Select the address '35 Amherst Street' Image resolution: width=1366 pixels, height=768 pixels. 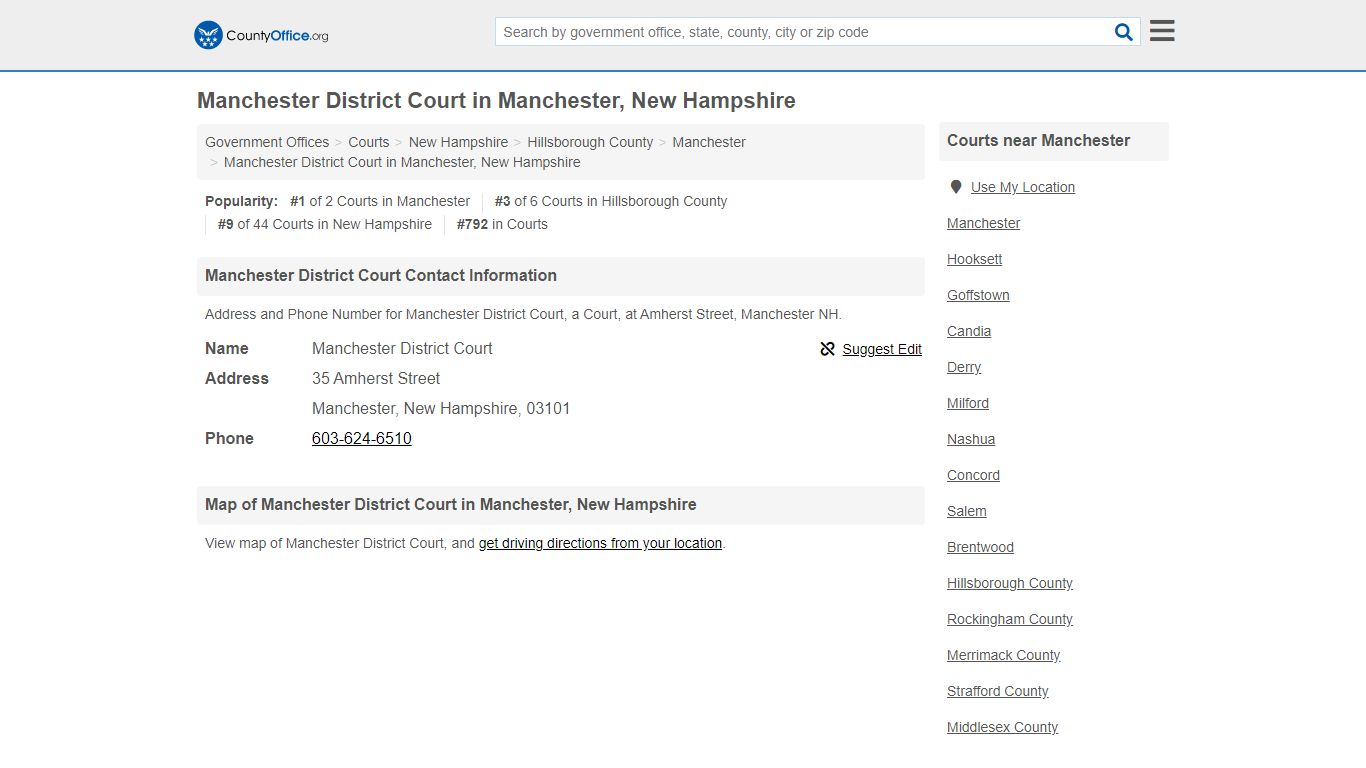[376, 378]
